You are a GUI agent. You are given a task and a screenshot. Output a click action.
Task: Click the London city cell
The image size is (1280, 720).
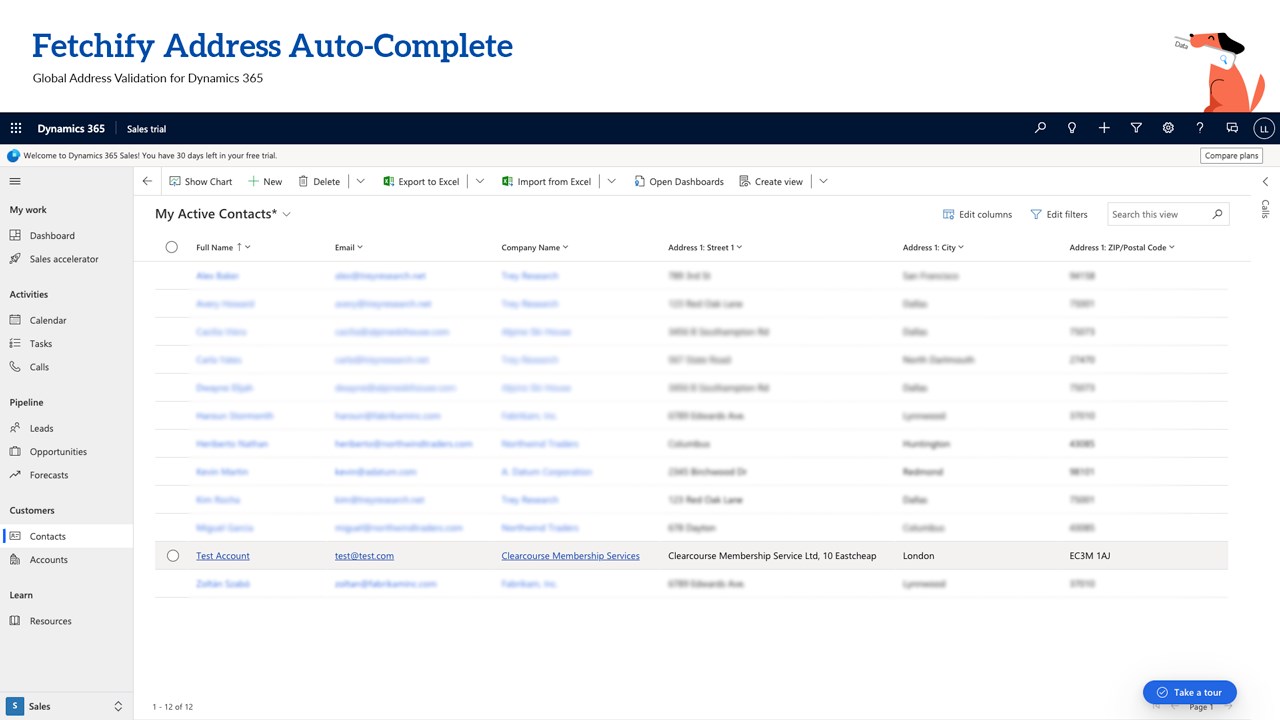(x=918, y=555)
